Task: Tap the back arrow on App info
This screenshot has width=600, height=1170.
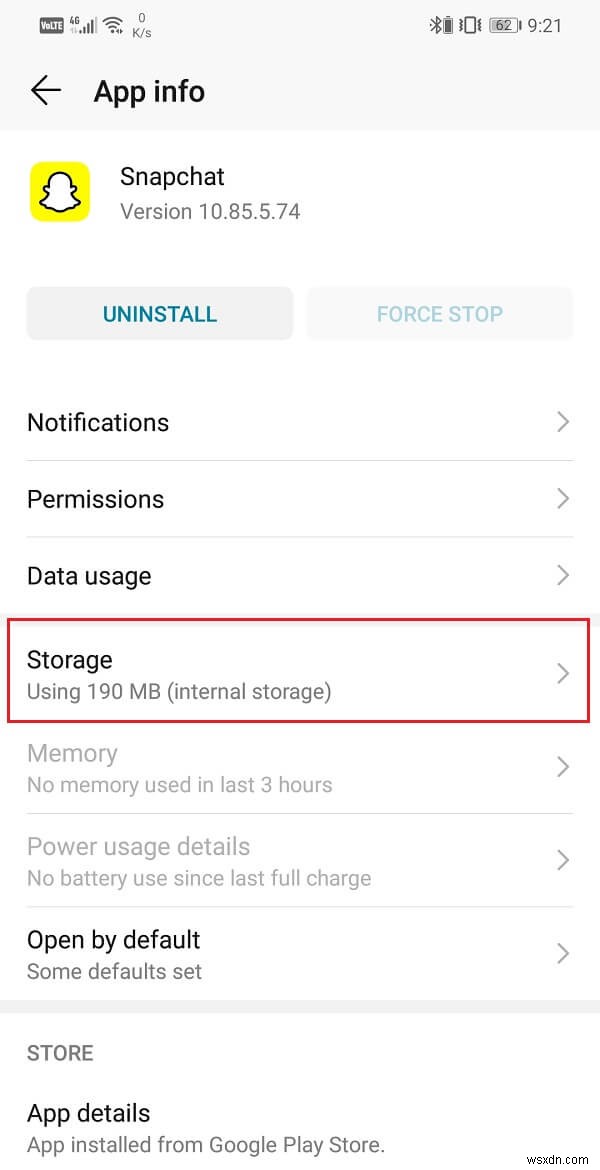Action: [x=45, y=90]
